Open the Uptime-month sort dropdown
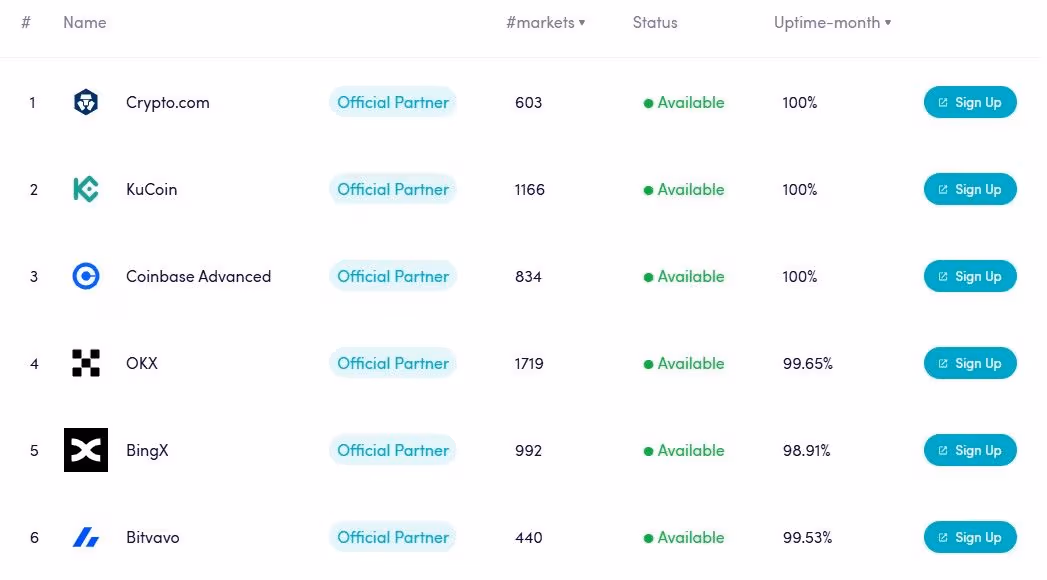The height and width of the screenshot is (580, 1047). click(832, 22)
